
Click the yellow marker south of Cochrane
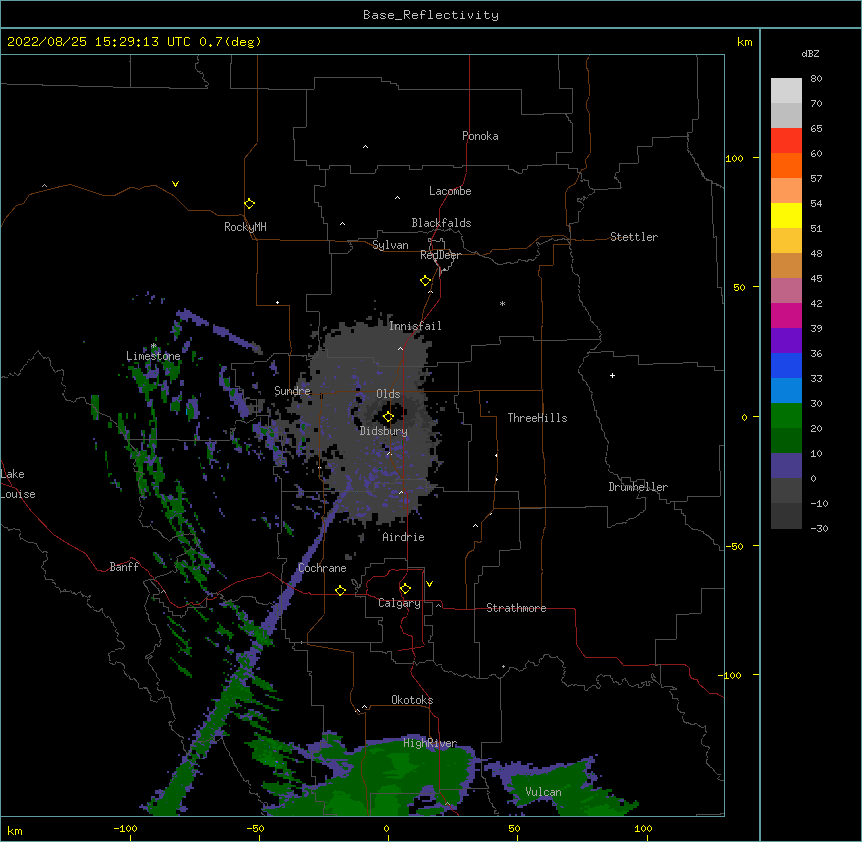click(x=340, y=590)
